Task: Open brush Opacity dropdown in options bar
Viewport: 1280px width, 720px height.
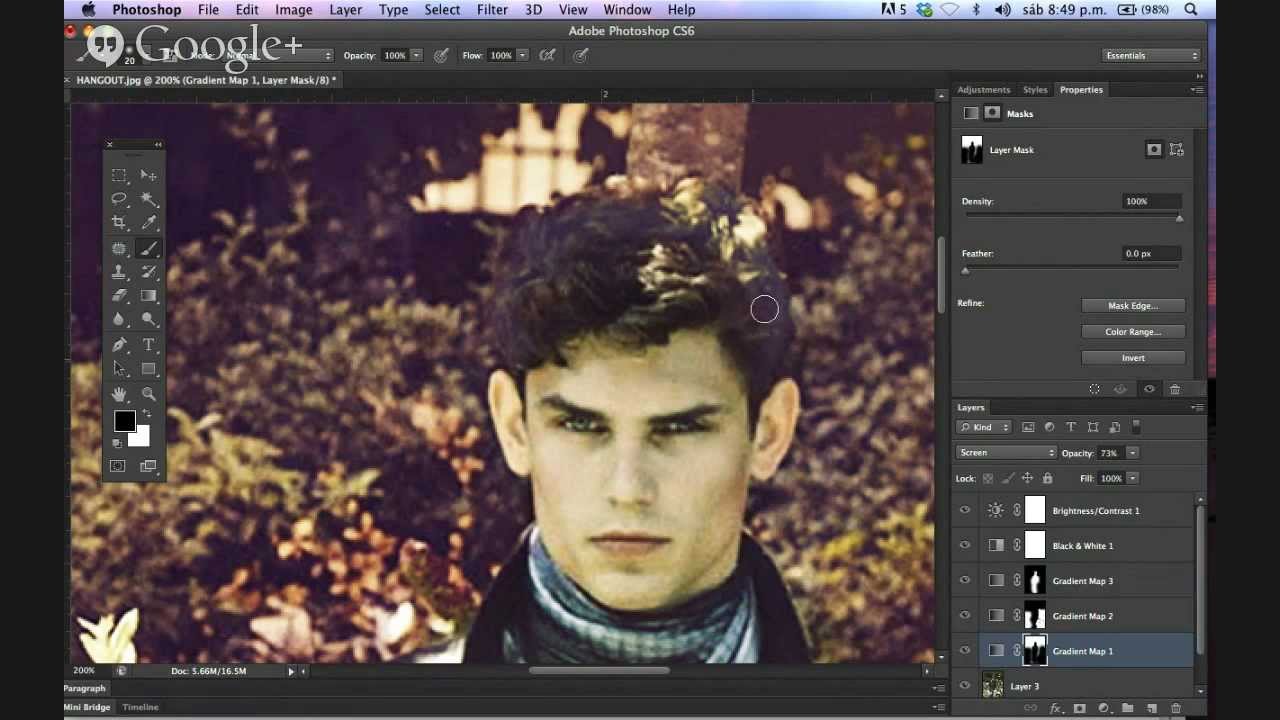Action: (x=416, y=55)
